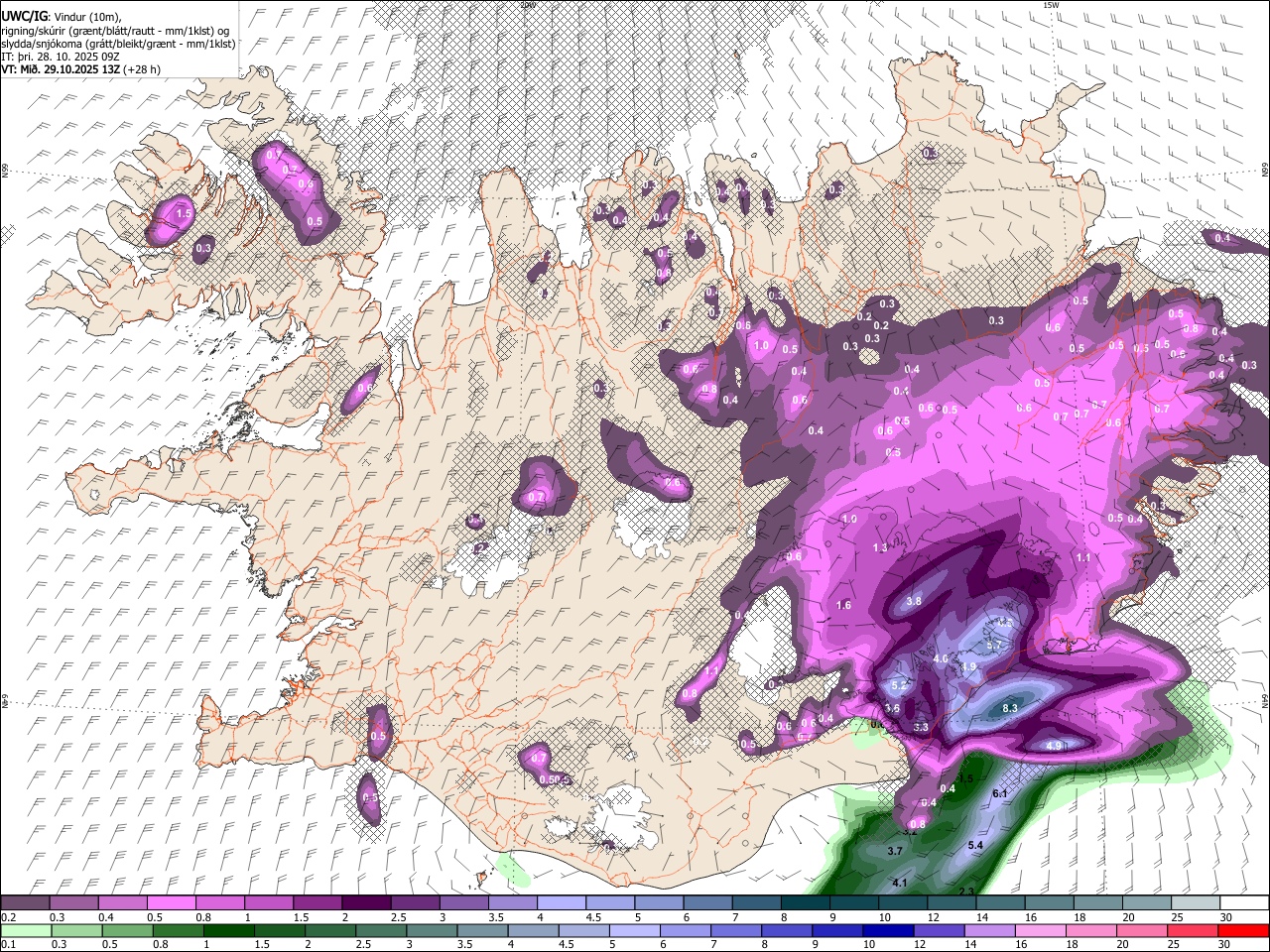Click the 3.6 value label on the map
This screenshot has height=952, width=1270.
(x=892, y=708)
